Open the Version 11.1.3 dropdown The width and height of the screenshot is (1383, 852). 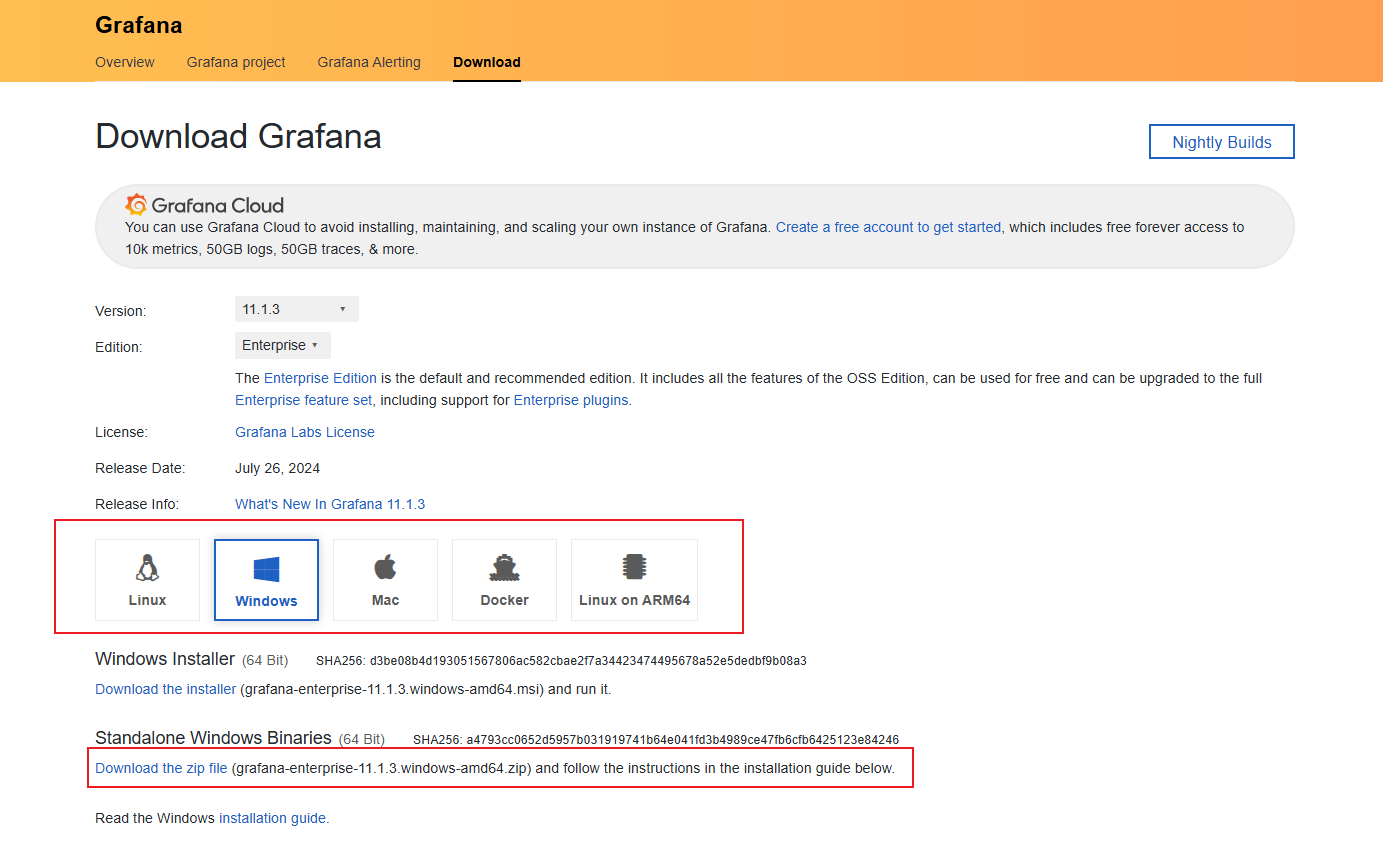(296, 309)
